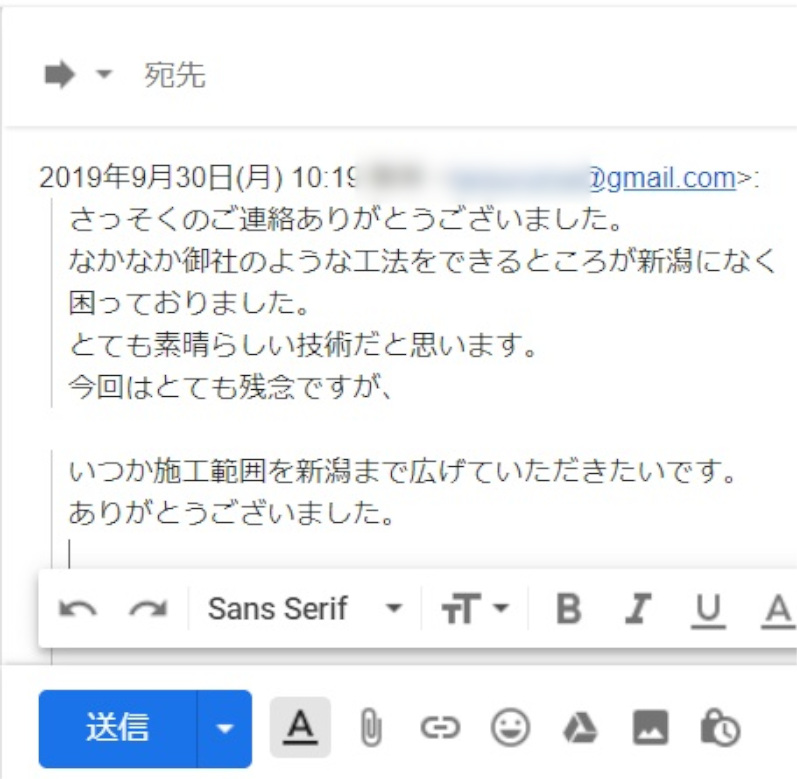This screenshot has width=797, height=779.
Task: Open the Sans Serif font dropdown
Action: (305, 608)
